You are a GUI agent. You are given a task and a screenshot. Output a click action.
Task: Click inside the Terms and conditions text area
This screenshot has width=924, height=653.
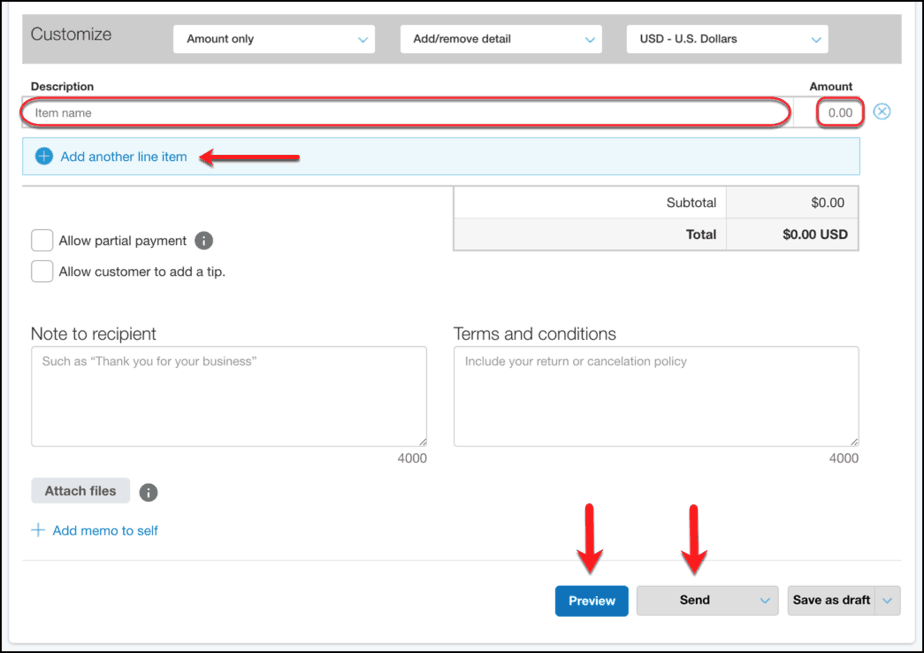655,395
